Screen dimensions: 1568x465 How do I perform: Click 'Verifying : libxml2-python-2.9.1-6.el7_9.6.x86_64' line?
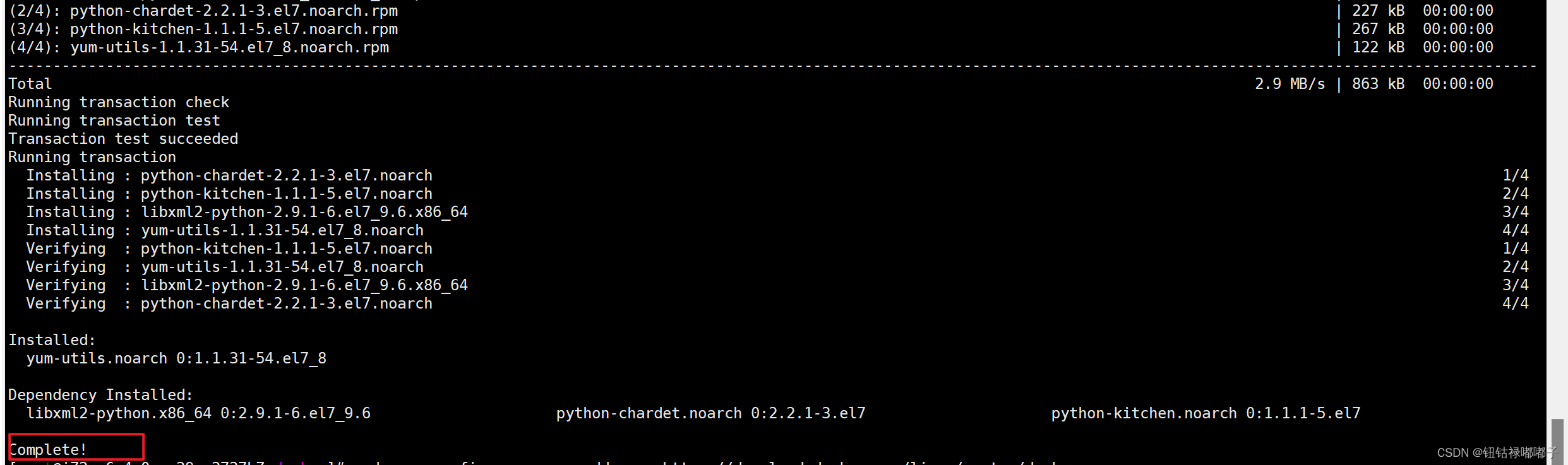(247, 285)
